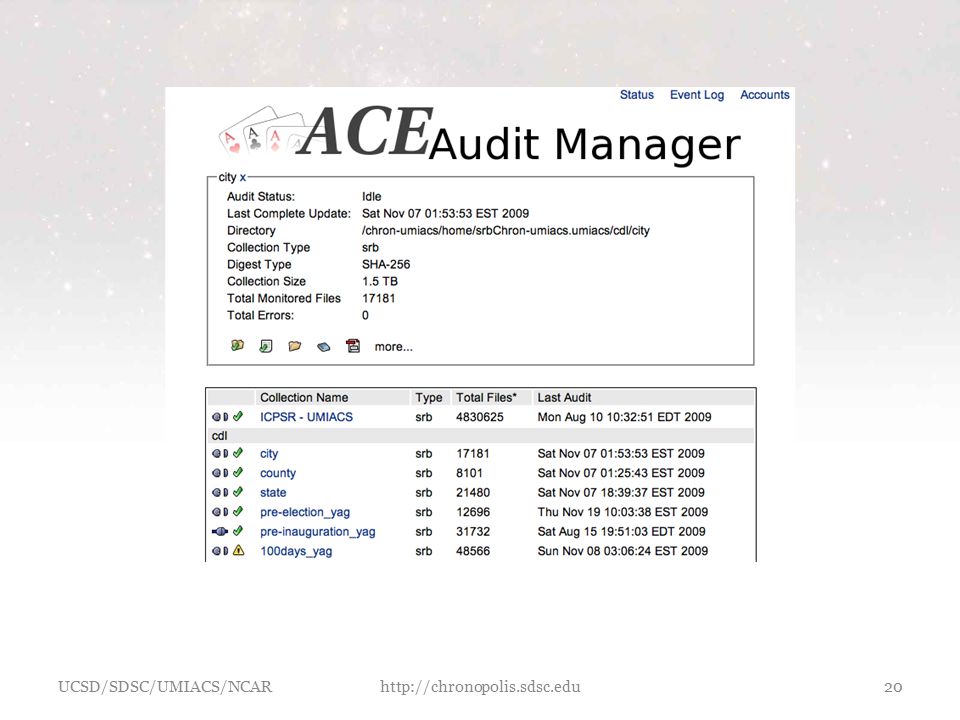This screenshot has height=720, width=960.
Task: Click the 'more...' link in city panel
Action: coord(394,347)
